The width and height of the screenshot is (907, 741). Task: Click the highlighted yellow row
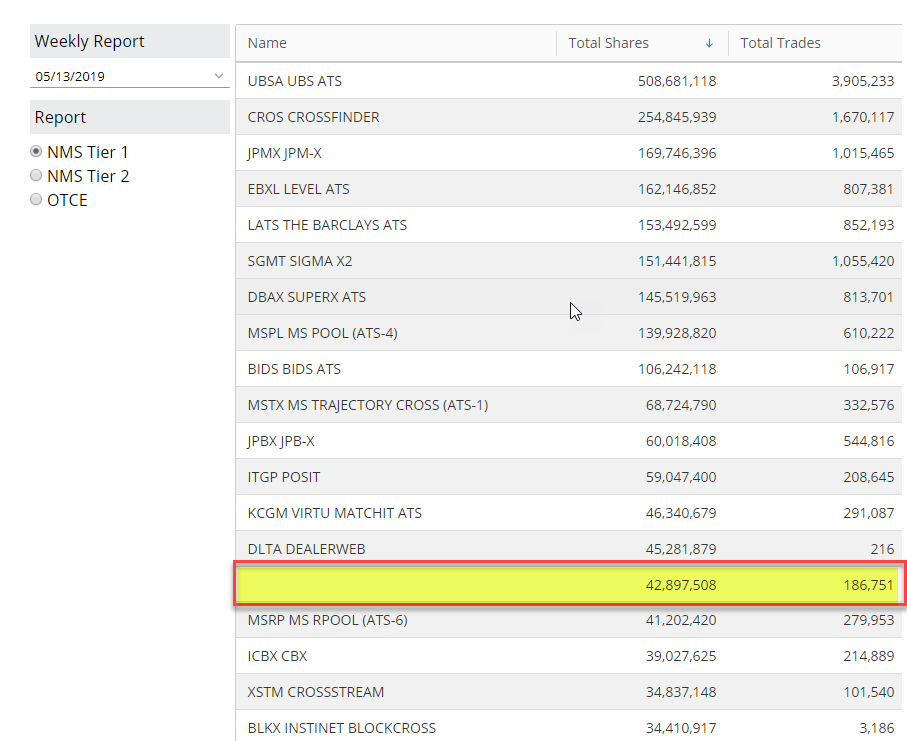[x=568, y=584]
